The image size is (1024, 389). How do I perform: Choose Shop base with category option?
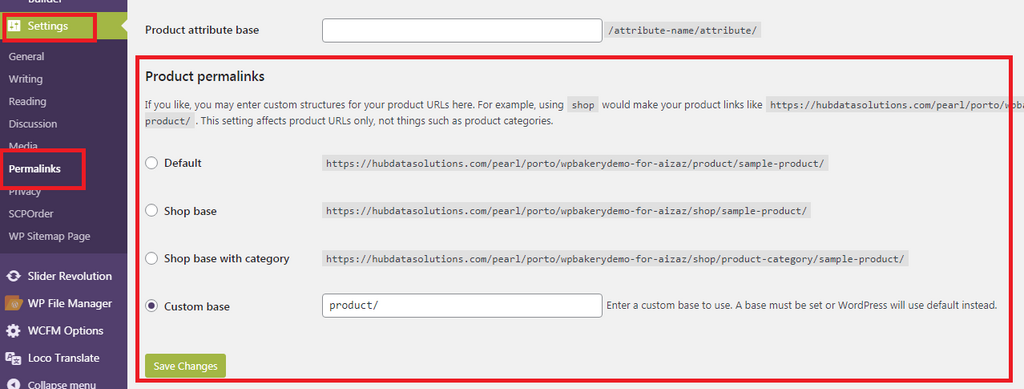[152, 258]
